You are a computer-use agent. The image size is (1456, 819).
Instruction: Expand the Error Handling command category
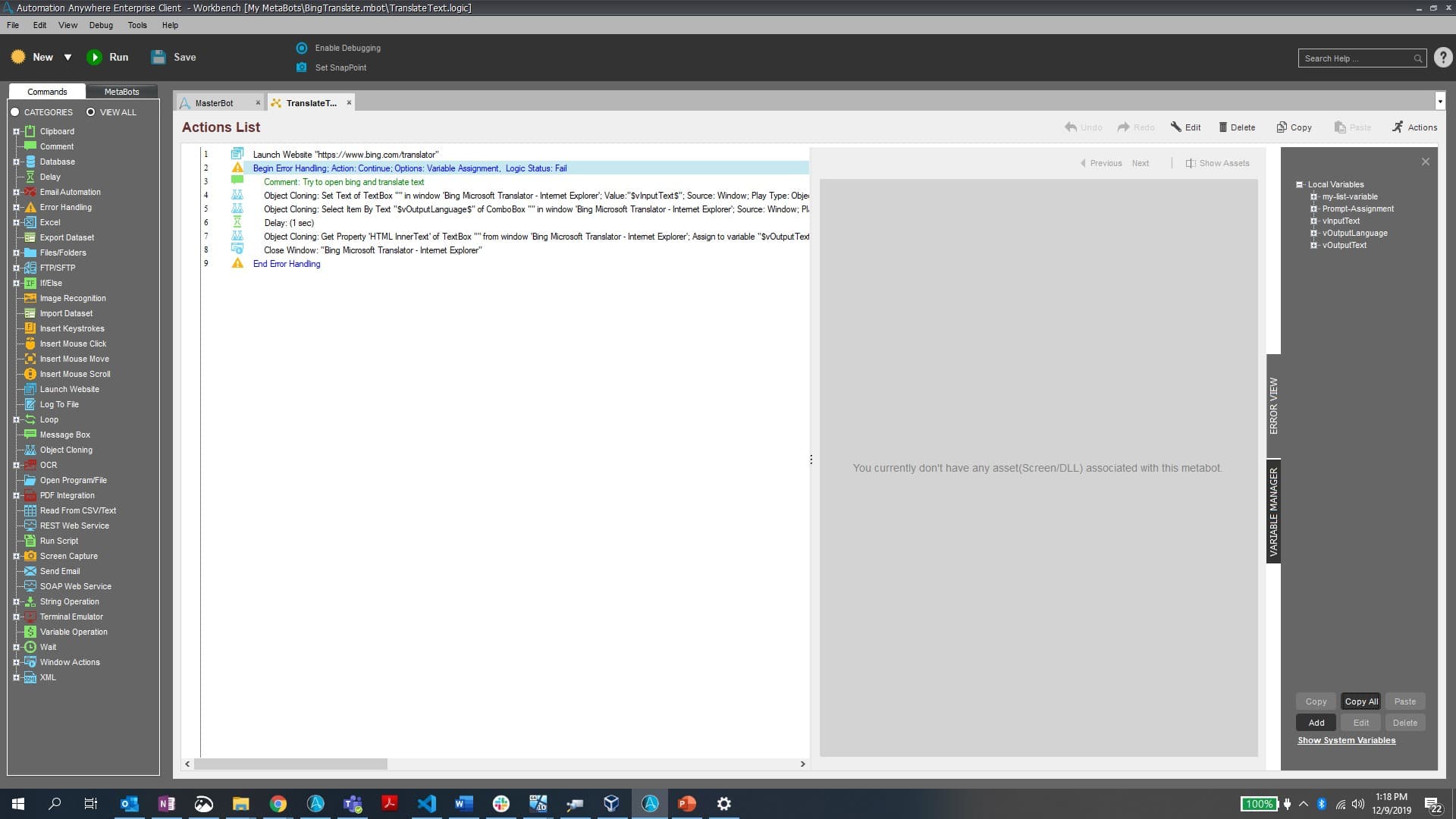[16, 207]
